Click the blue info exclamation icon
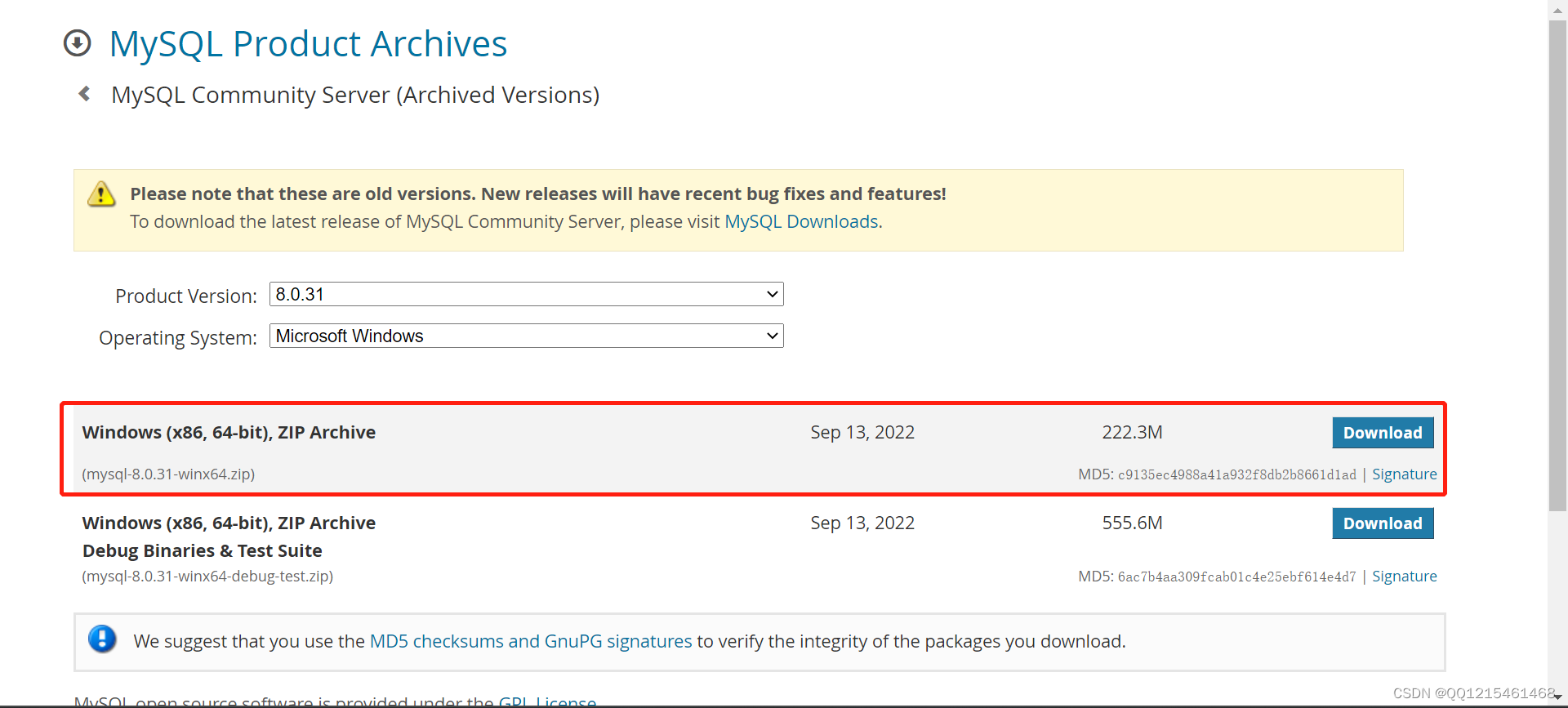 [x=102, y=639]
